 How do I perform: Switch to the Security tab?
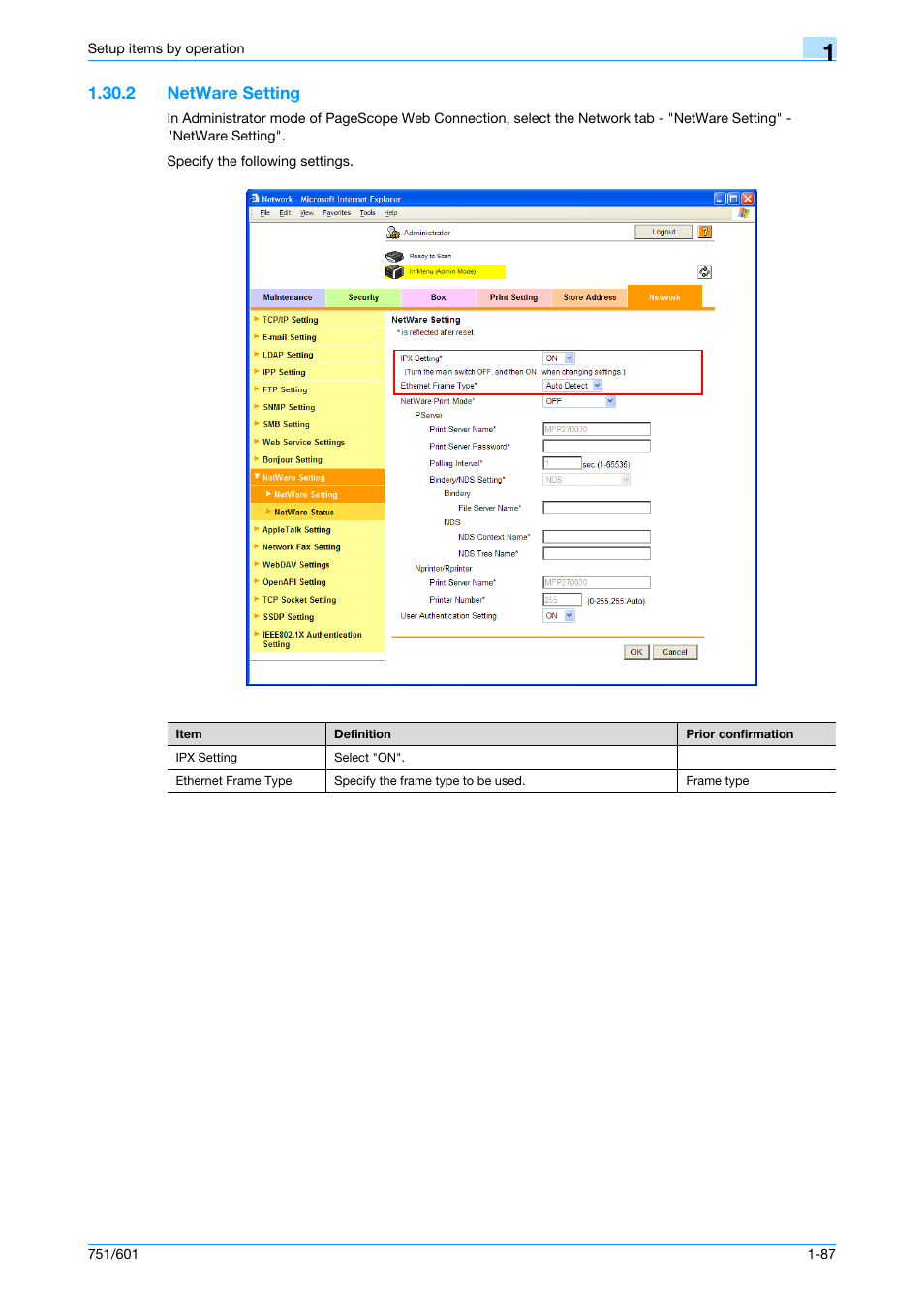coord(363,297)
